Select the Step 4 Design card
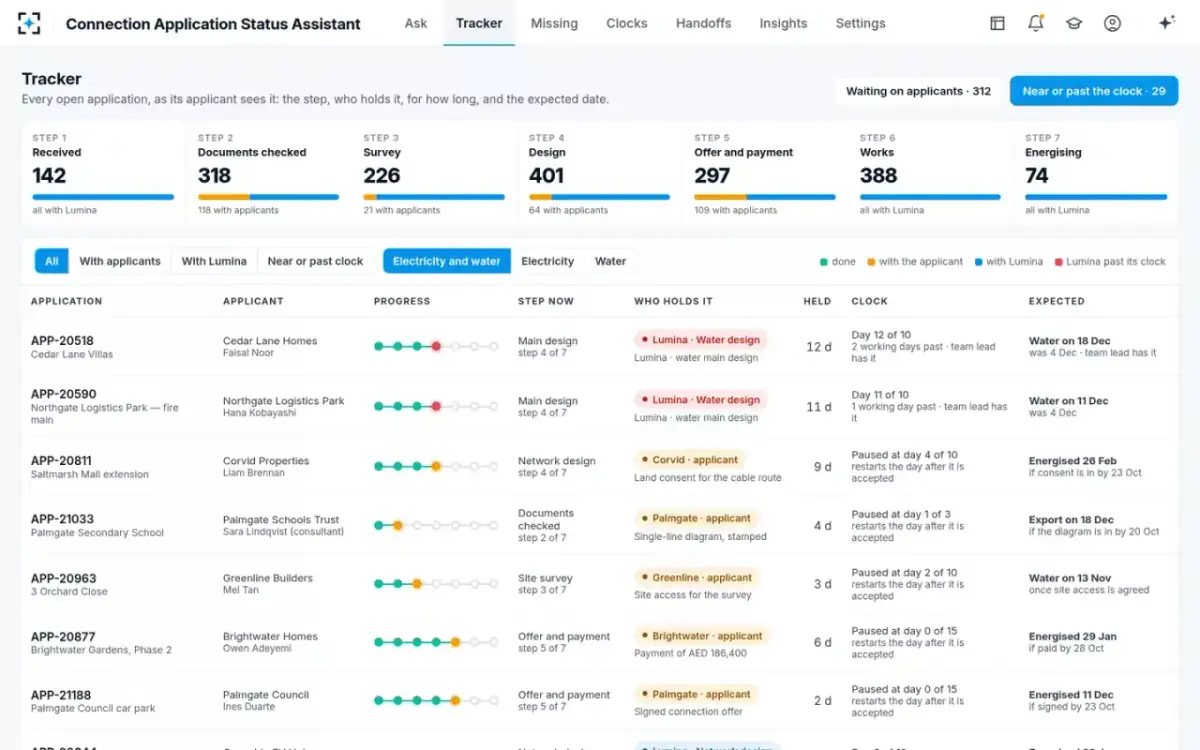1200x750 pixels. coord(599,173)
